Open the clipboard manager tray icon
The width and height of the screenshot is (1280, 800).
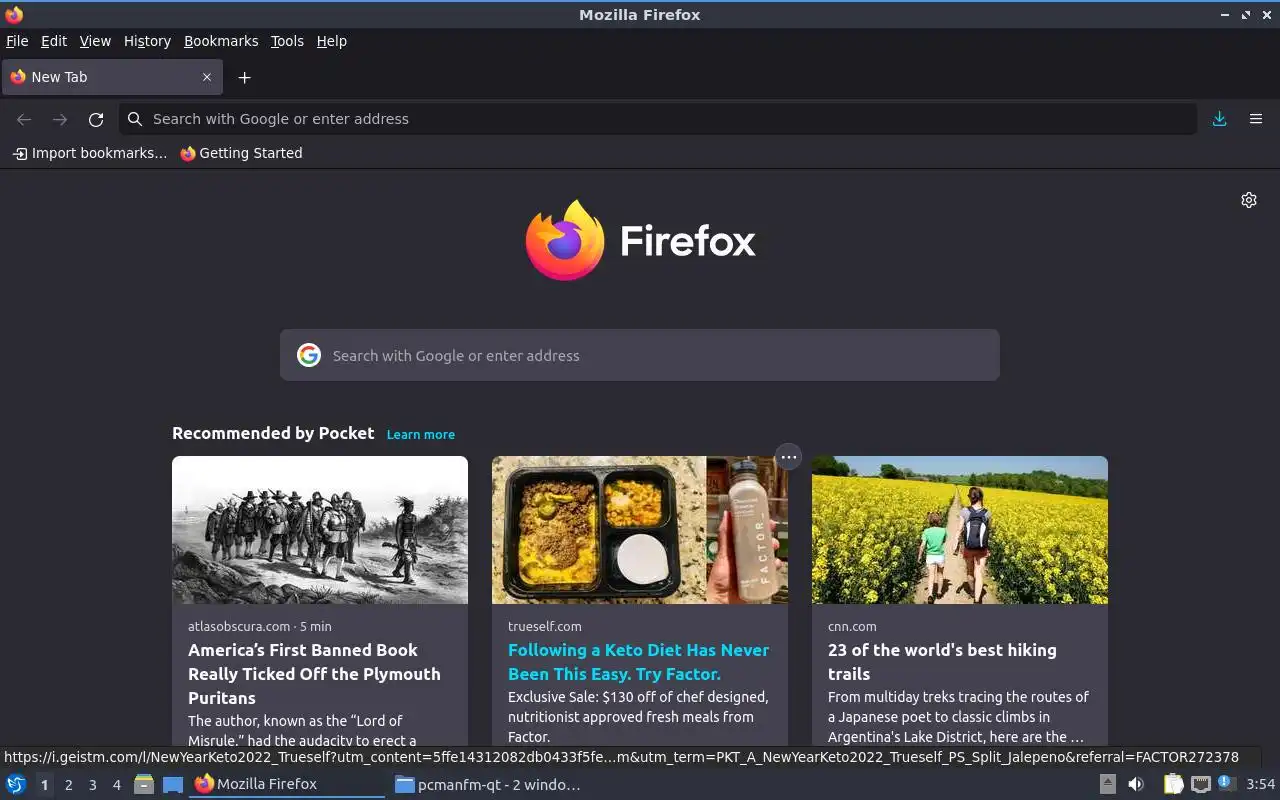point(1173,784)
